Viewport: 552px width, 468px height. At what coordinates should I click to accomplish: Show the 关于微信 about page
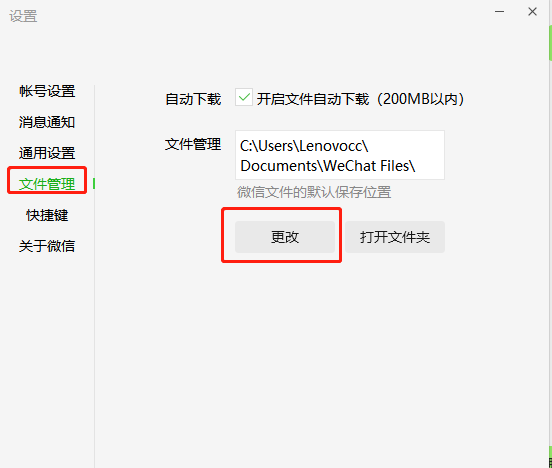click(x=47, y=246)
